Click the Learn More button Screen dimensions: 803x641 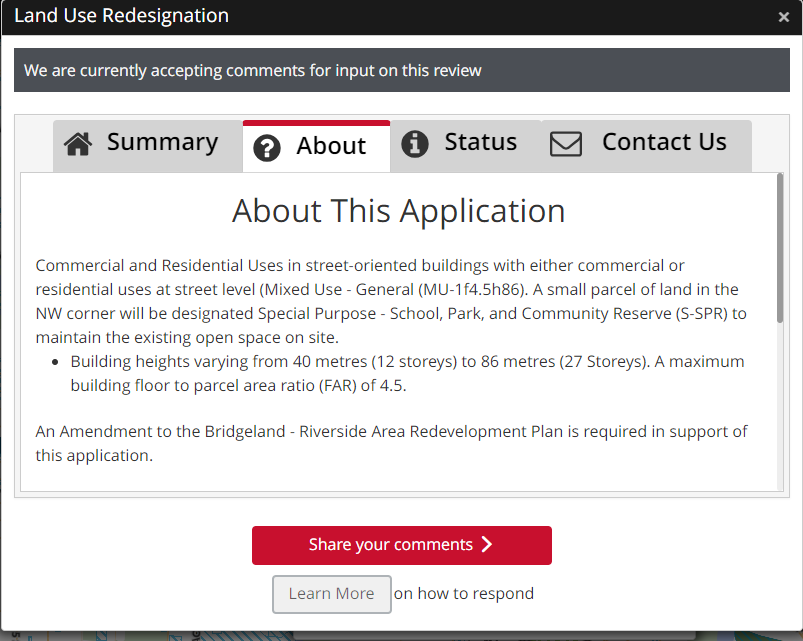coord(331,594)
